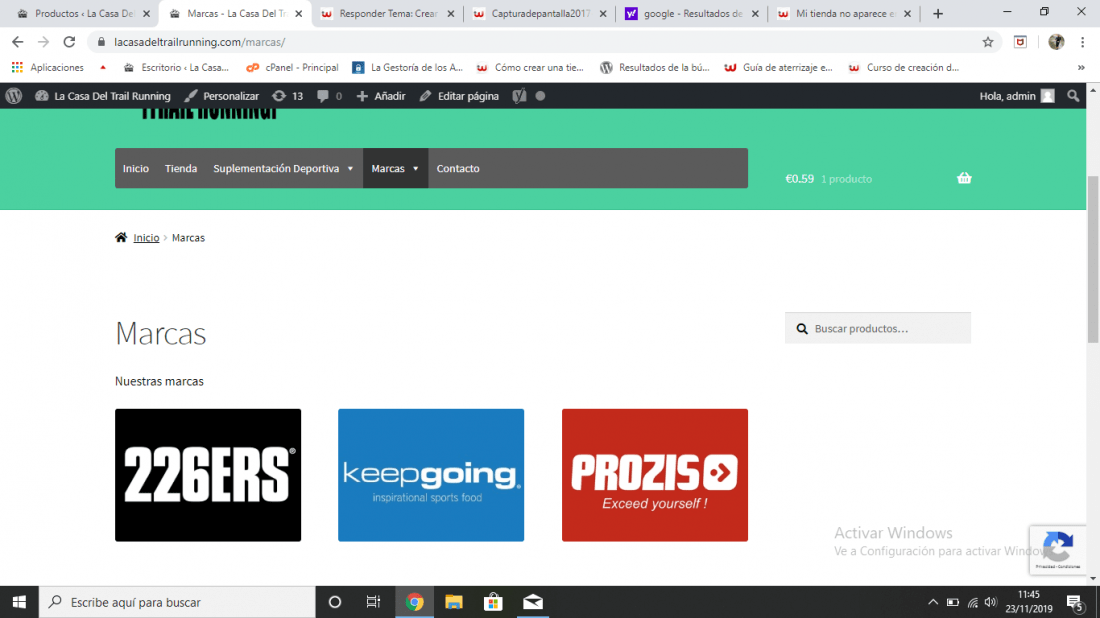Open the La Gestoría de los A... bookmark

click(408, 67)
